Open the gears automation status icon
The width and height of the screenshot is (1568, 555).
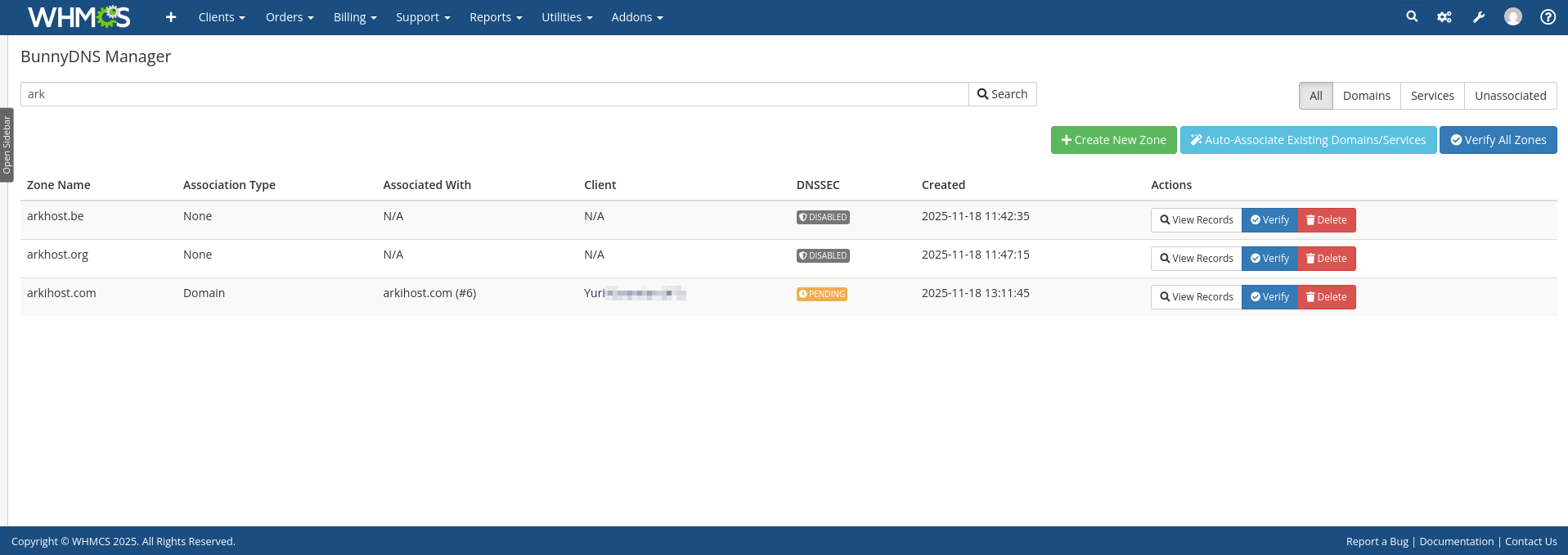pos(1444,17)
